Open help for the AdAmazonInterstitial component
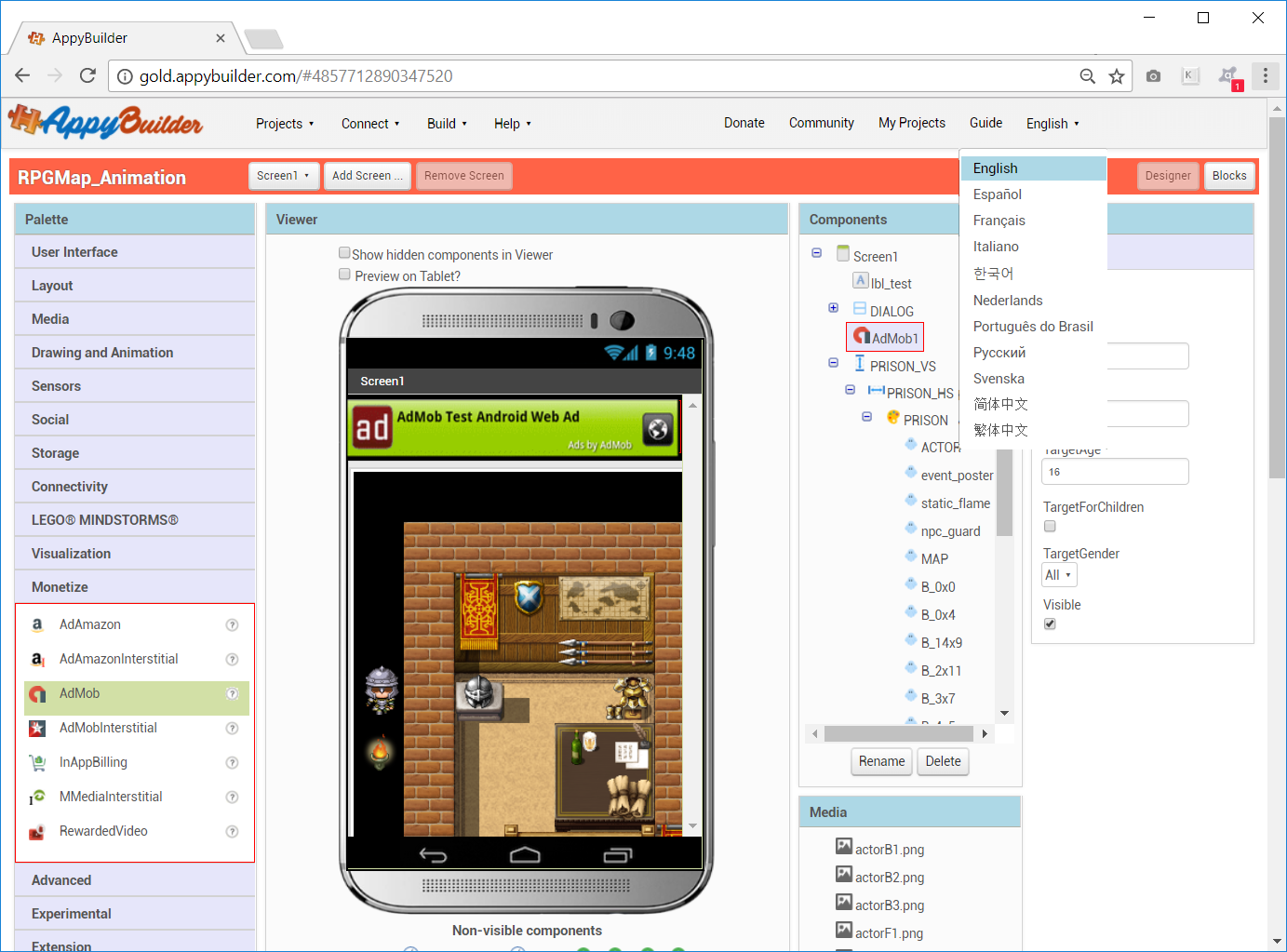 232,659
